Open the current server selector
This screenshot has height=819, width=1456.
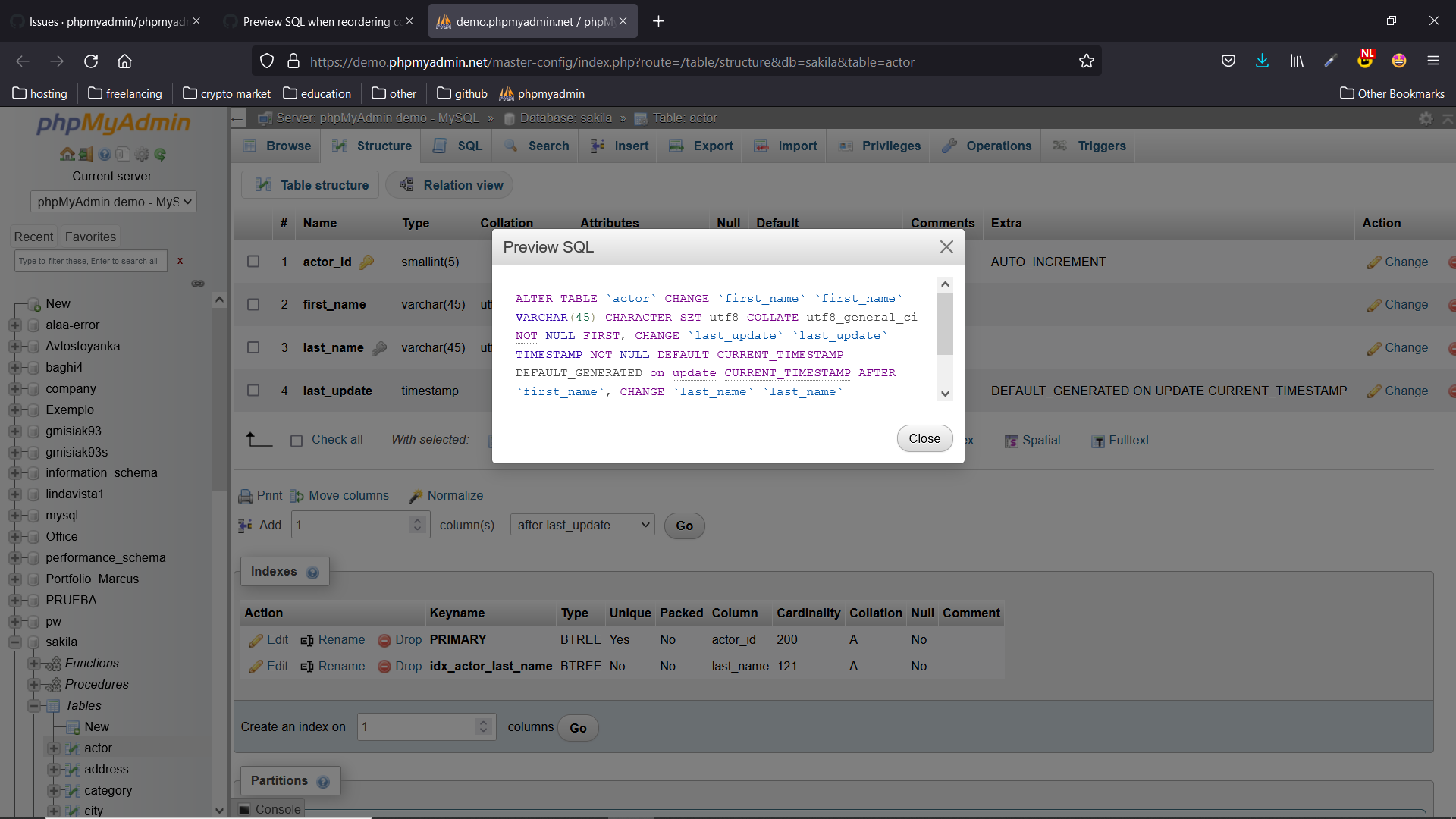113,201
